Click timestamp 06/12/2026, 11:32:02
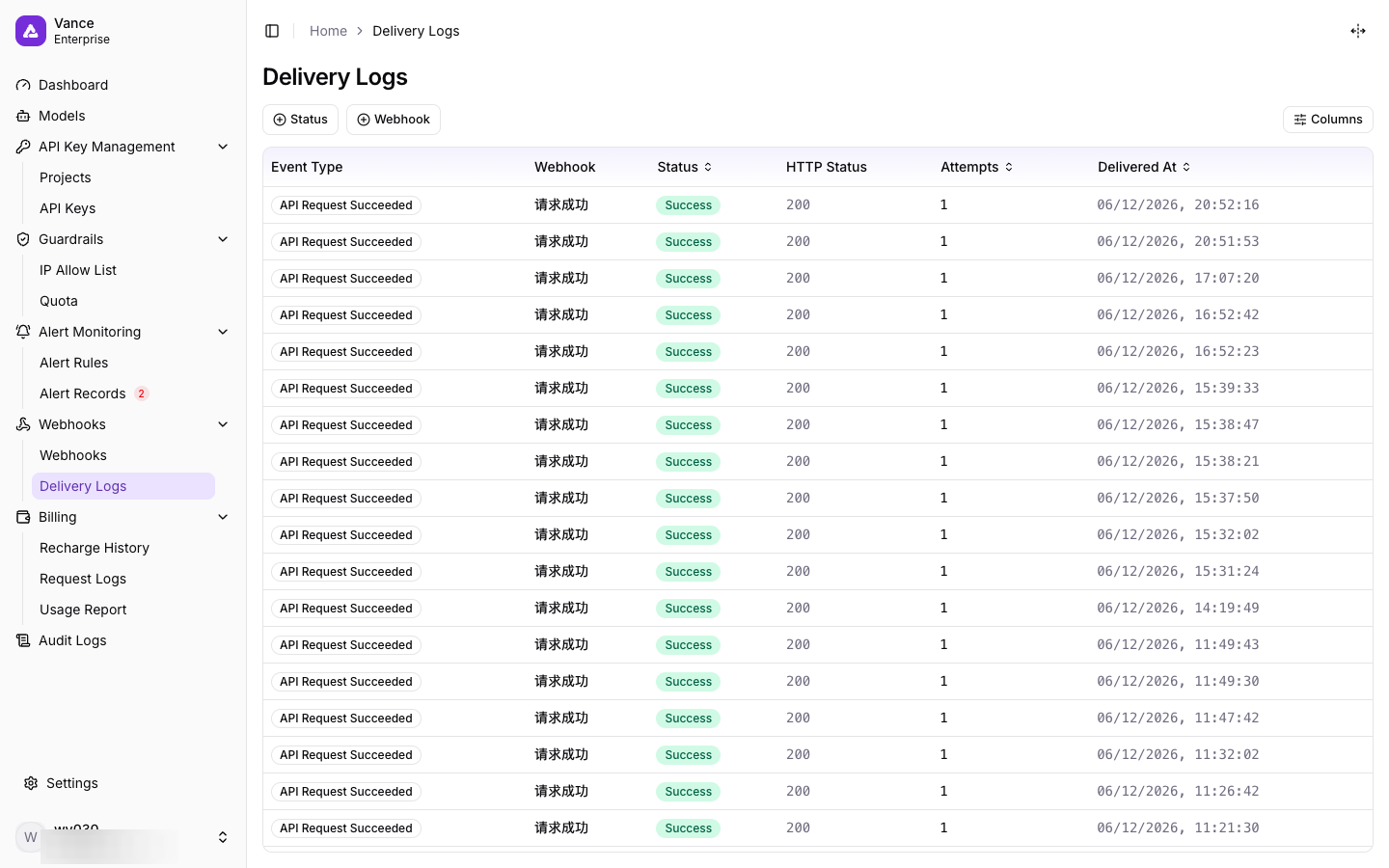Viewport: 1389px width, 868px height. point(1178,755)
